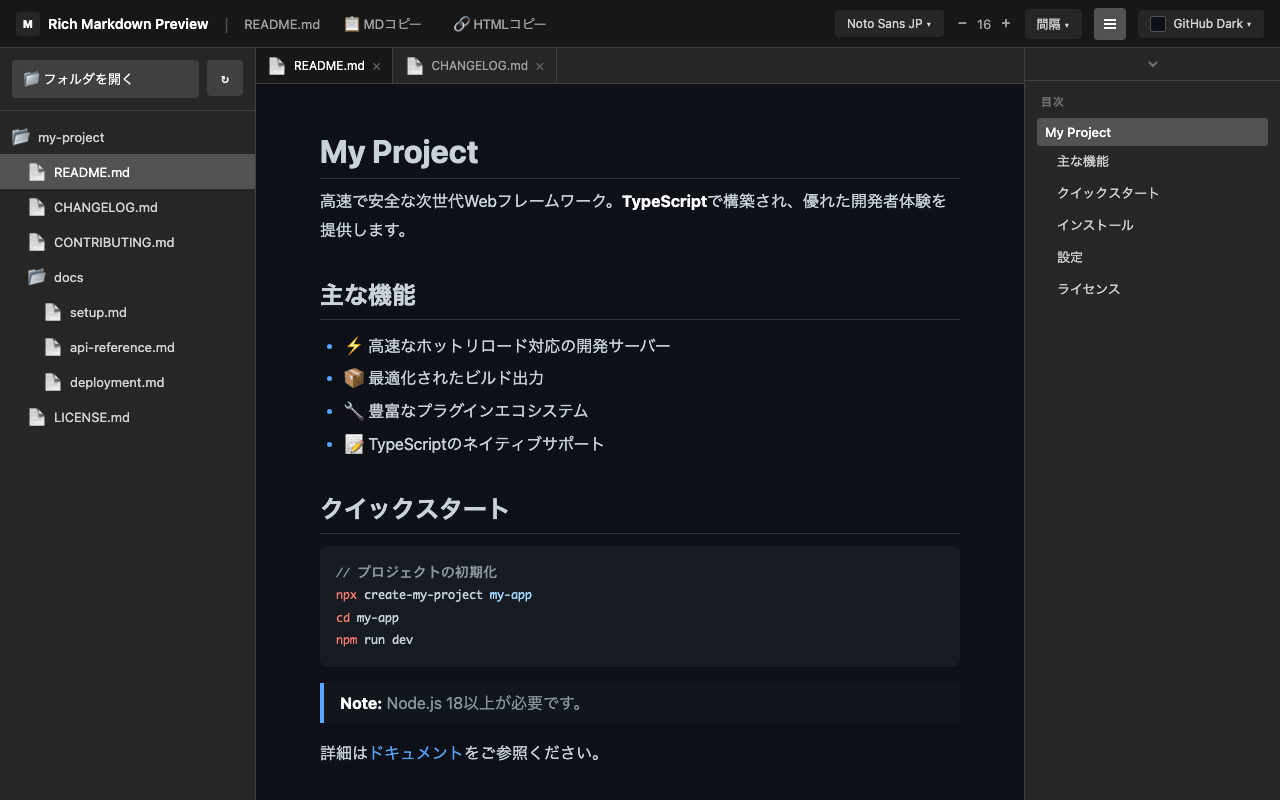Image resolution: width=1280 pixels, height=800 pixels.
Task: Click the file icon on the README.md tab
Action: click(277, 66)
